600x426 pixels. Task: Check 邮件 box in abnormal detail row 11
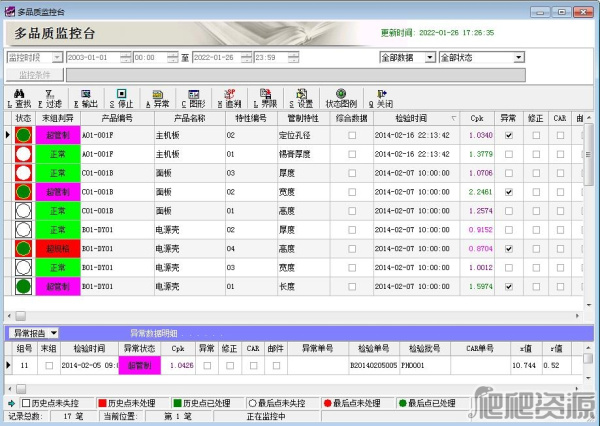coord(276,366)
